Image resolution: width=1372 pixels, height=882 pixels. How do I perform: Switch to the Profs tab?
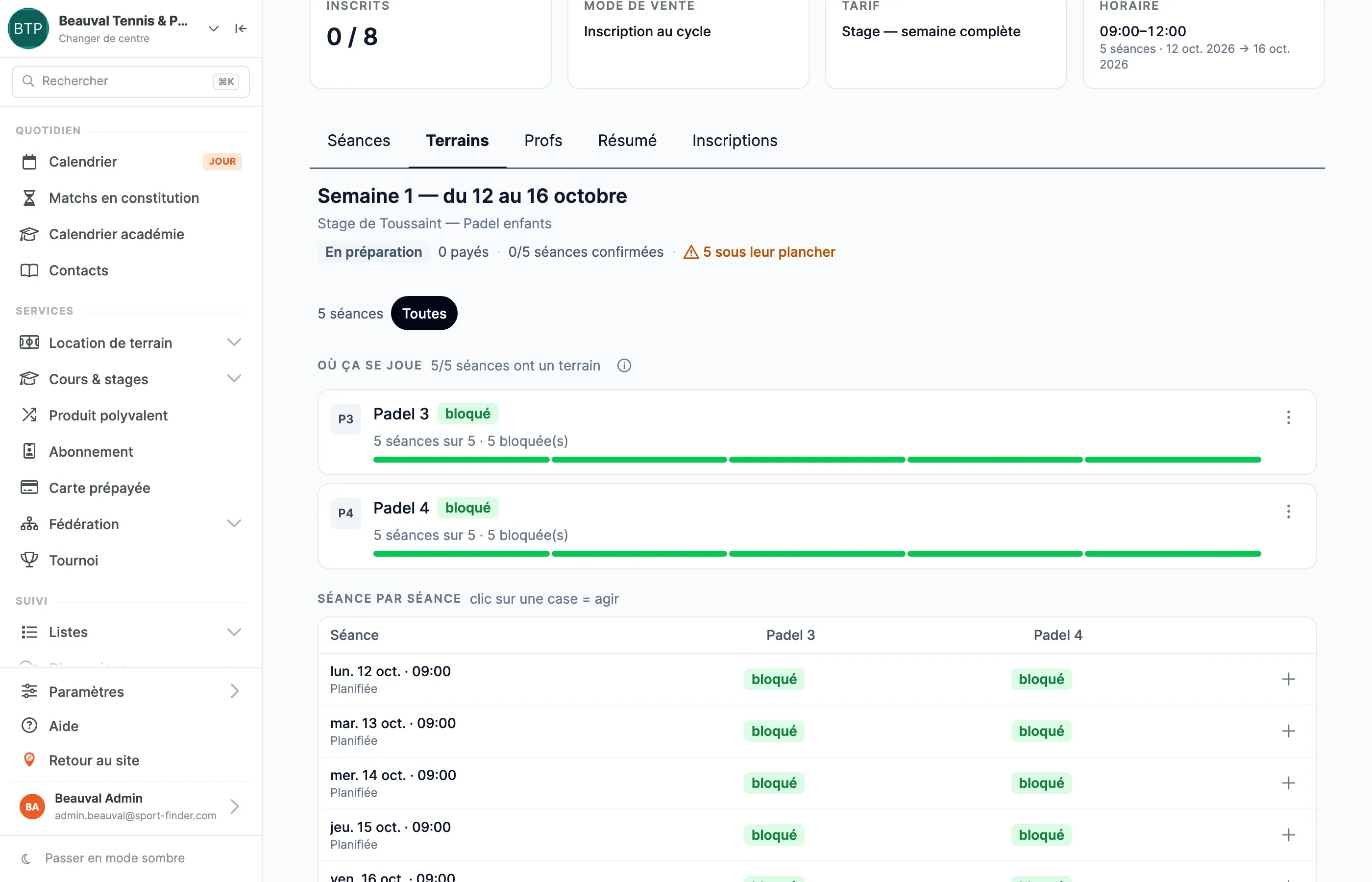pos(543,140)
